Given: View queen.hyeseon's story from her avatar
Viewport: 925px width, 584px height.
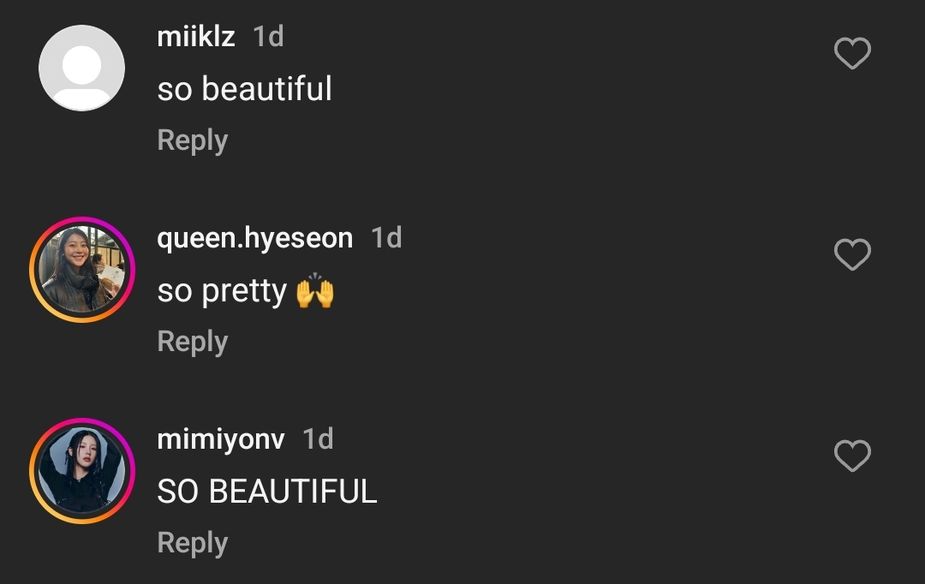Looking at the screenshot, I should (x=82, y=270).
